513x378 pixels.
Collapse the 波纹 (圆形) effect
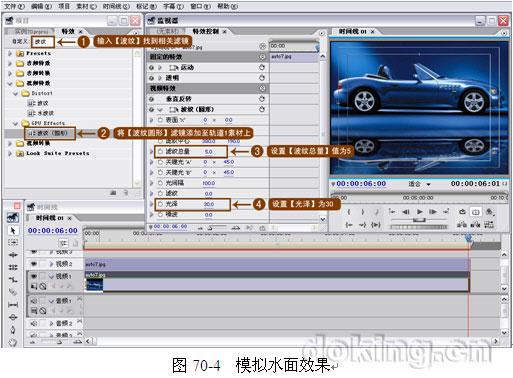(160, 109)
